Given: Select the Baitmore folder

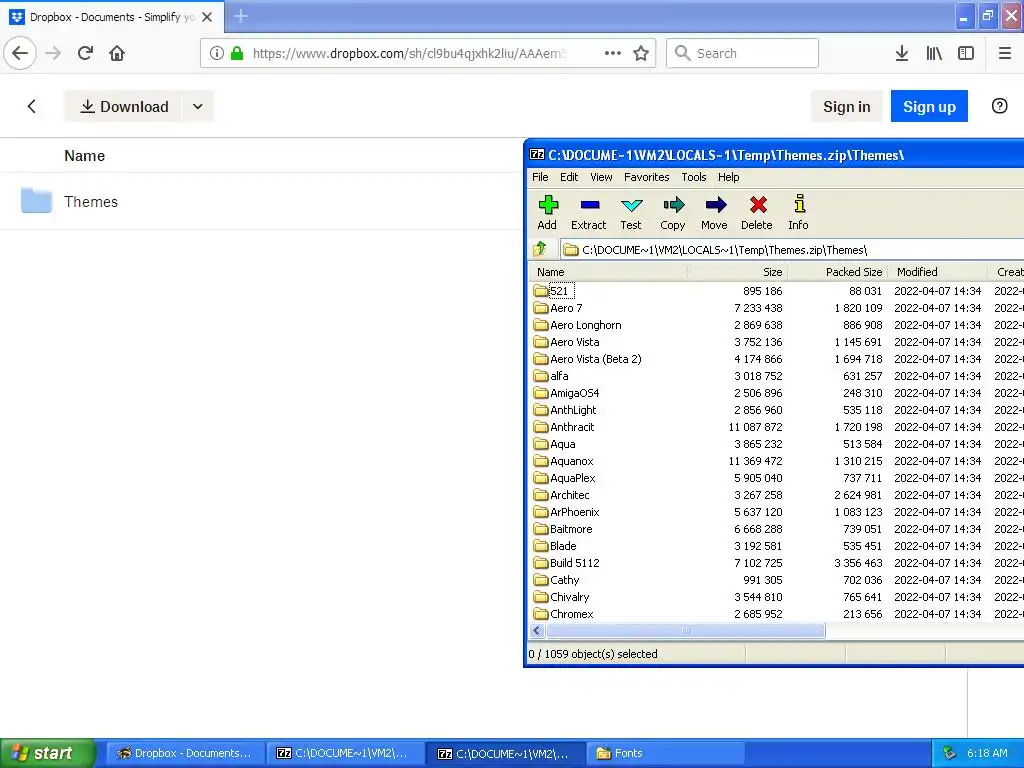Looking at the screenshot, I should point(571,528).
